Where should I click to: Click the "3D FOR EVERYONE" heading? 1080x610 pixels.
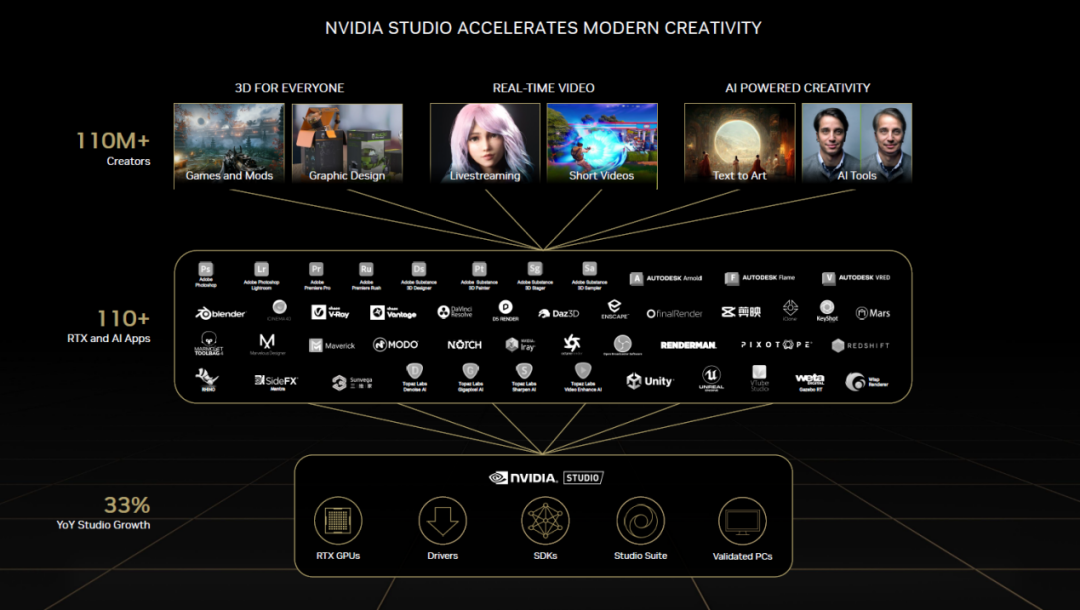[x=289, y=88]
